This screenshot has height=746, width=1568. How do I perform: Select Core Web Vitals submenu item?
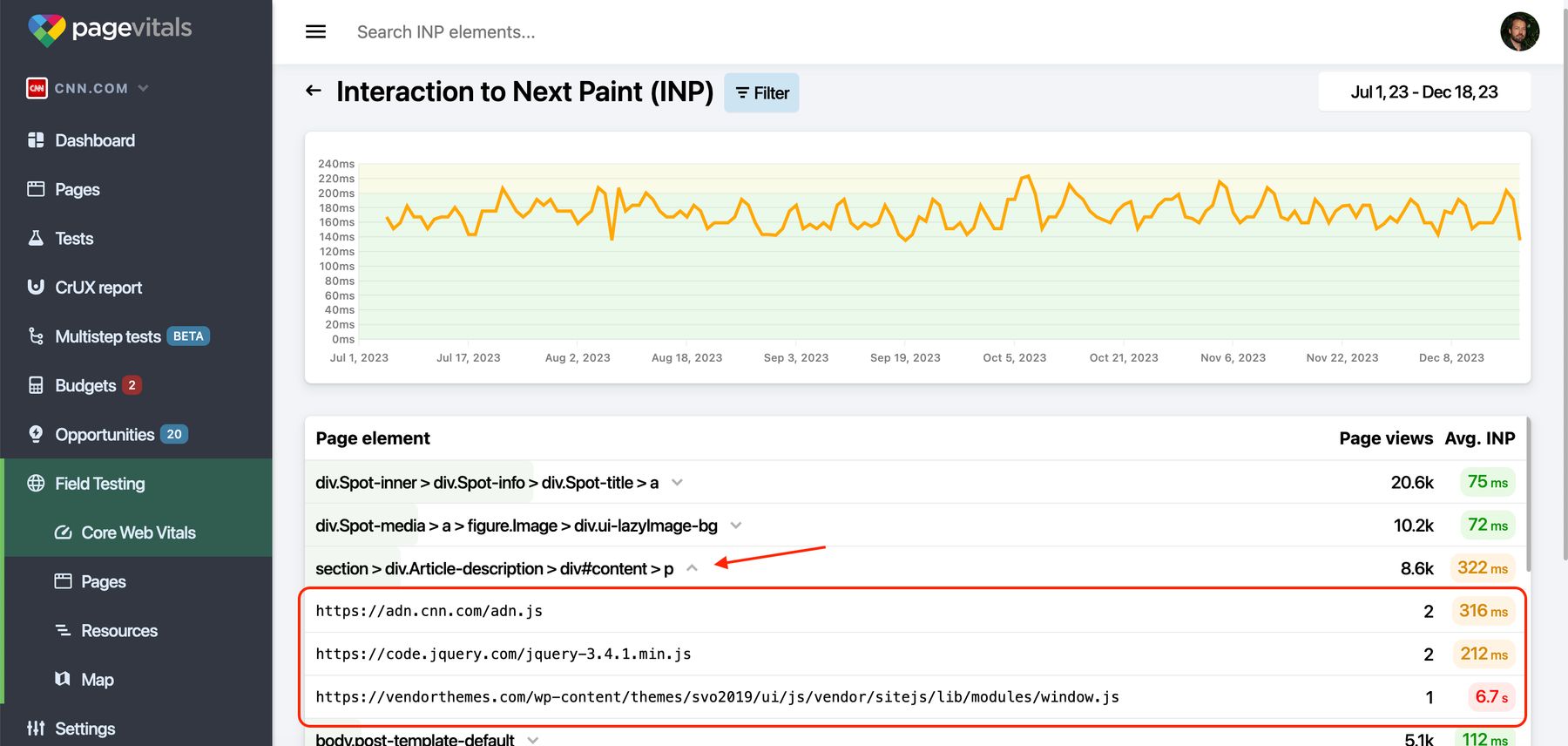[138, 532]
